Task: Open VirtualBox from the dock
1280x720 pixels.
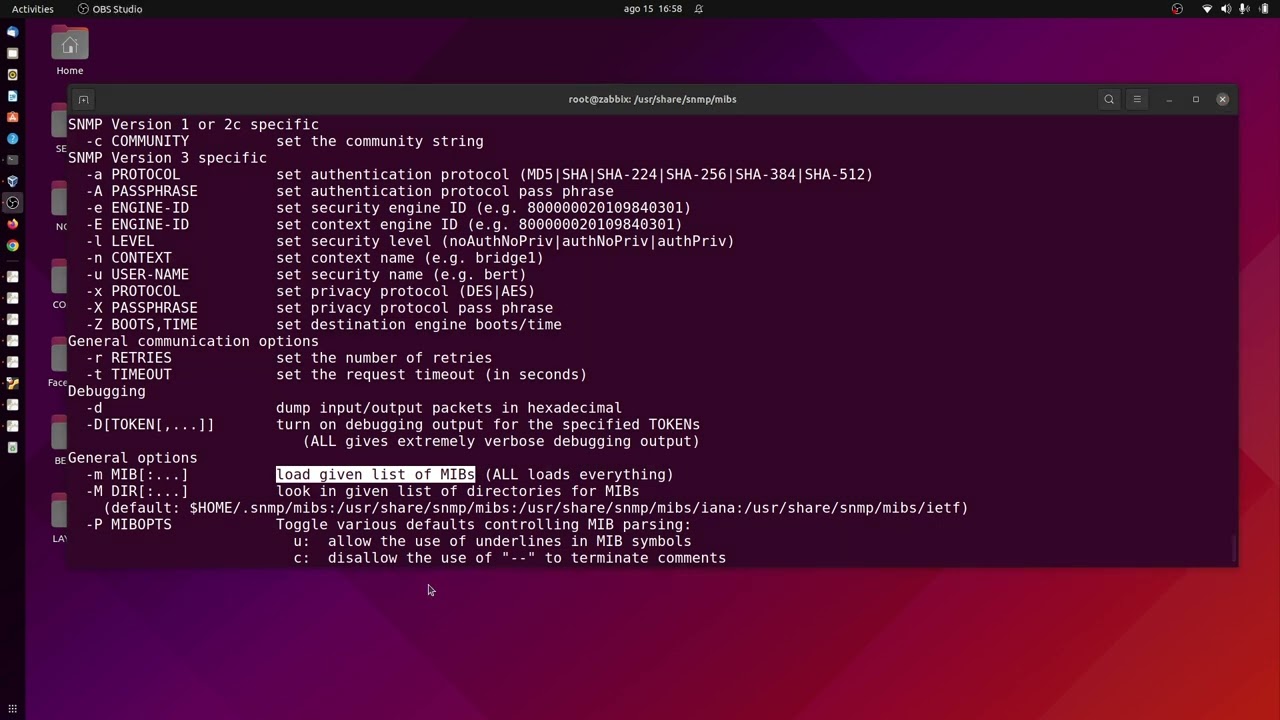Action: pyautogui.click(x=12, y=181)
